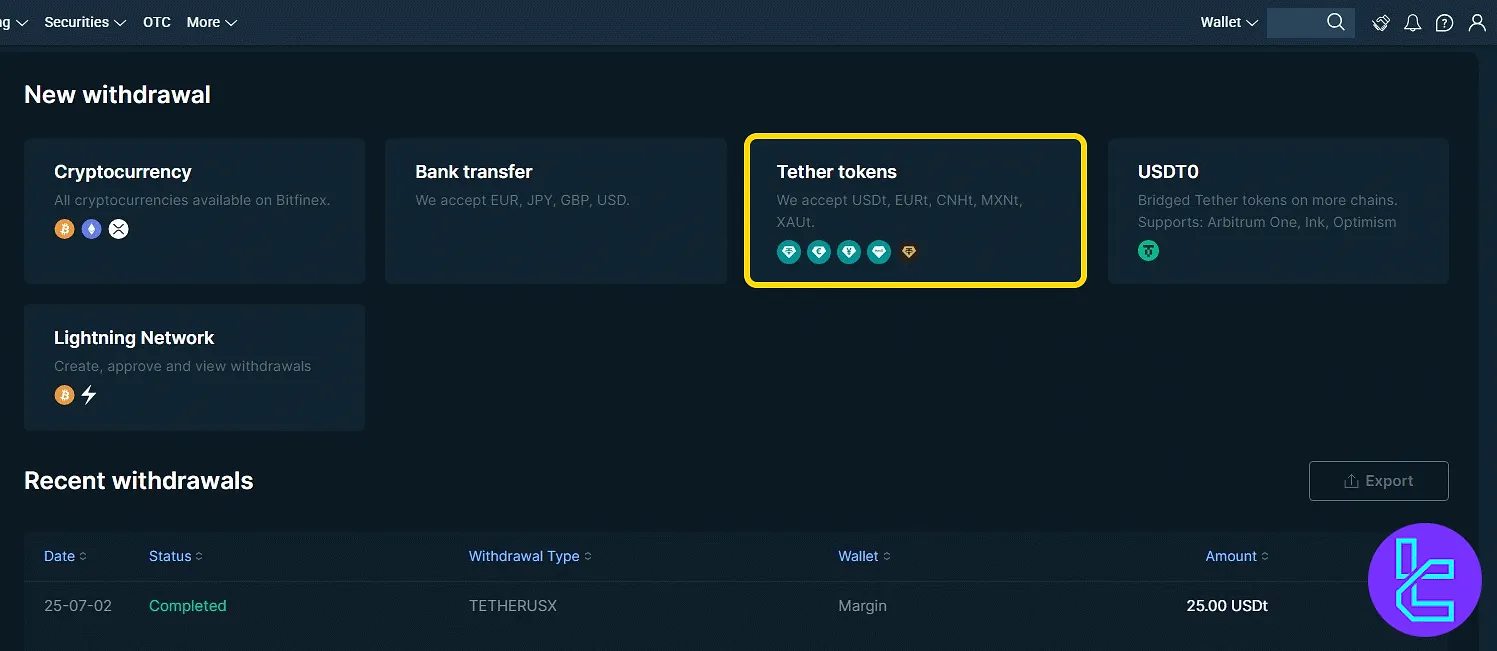Click the 25.00 USDt amount
Viewport: 1497px width, 651px height.
[1227, 606]
